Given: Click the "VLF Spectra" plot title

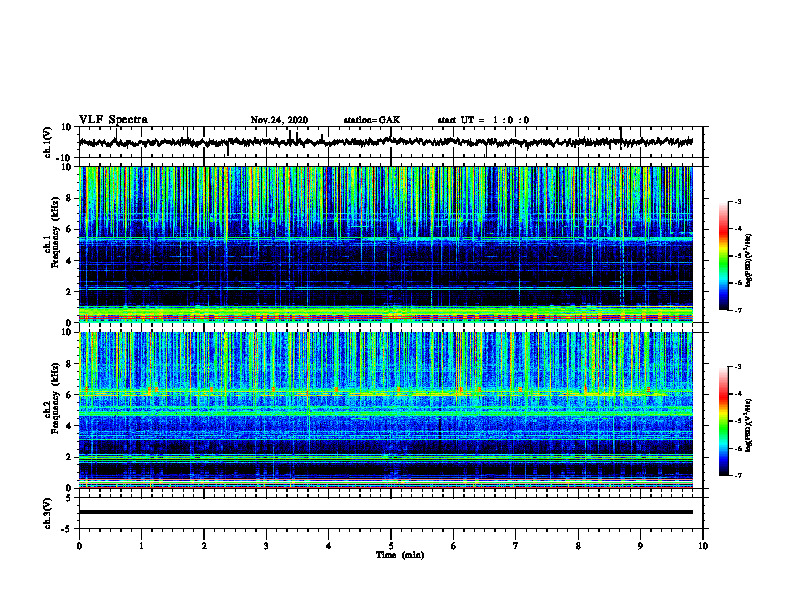Looking at the screenshot, I should point(113,120).
